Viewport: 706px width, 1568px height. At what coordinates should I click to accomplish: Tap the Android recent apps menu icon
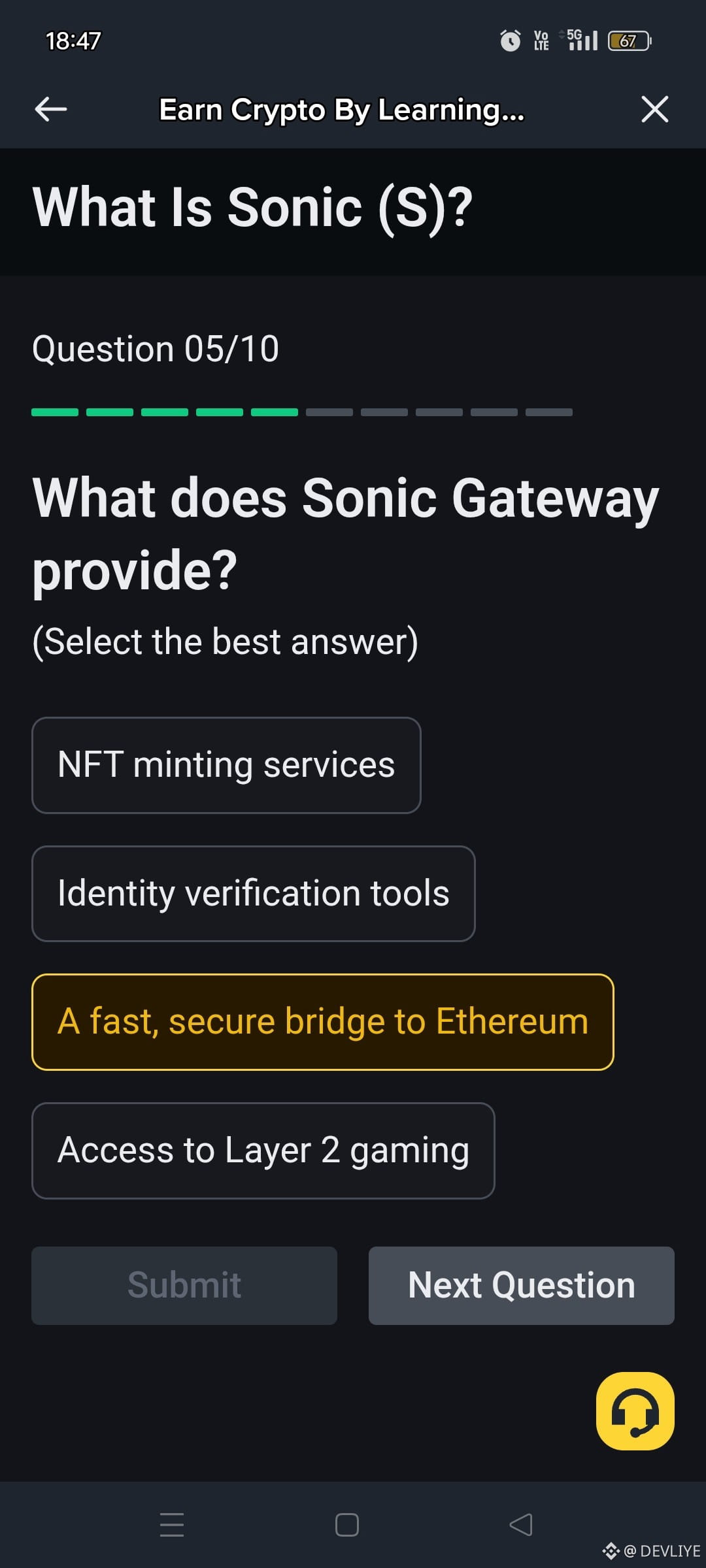tap(172, 1524)
